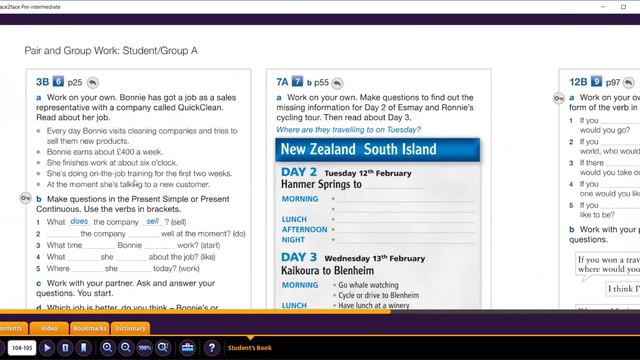640x360 pixels.
Task: Click 'She finishes work at about six o'clock.'
Action: pyautogui.click(x=112, y=162)
